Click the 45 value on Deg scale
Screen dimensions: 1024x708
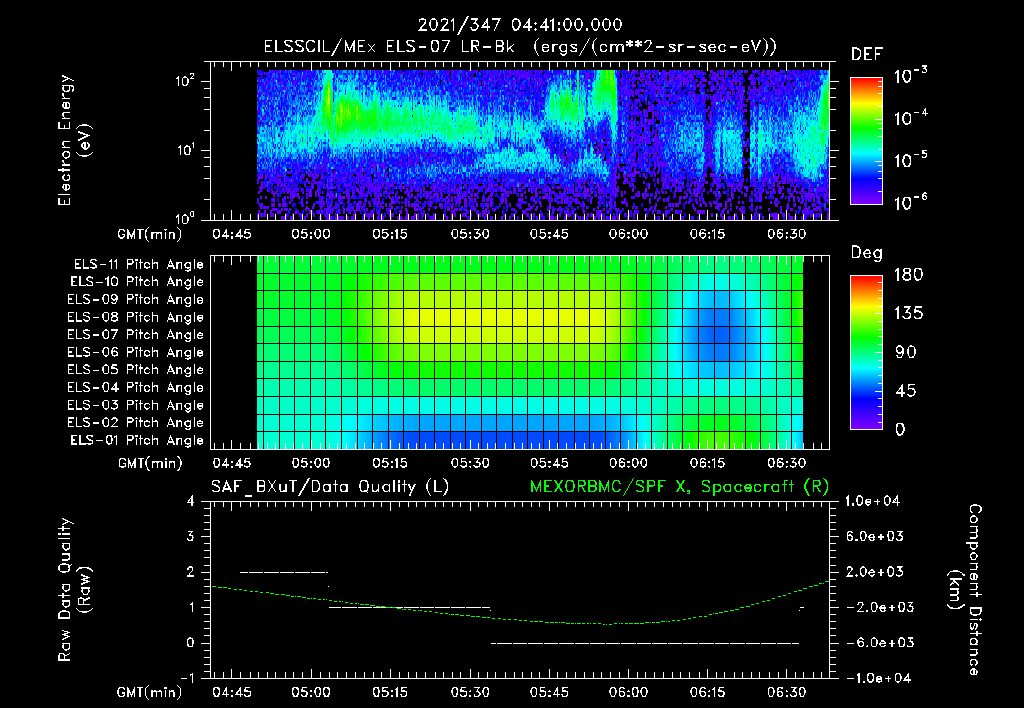pyautogui.click(x=905, y=391)
